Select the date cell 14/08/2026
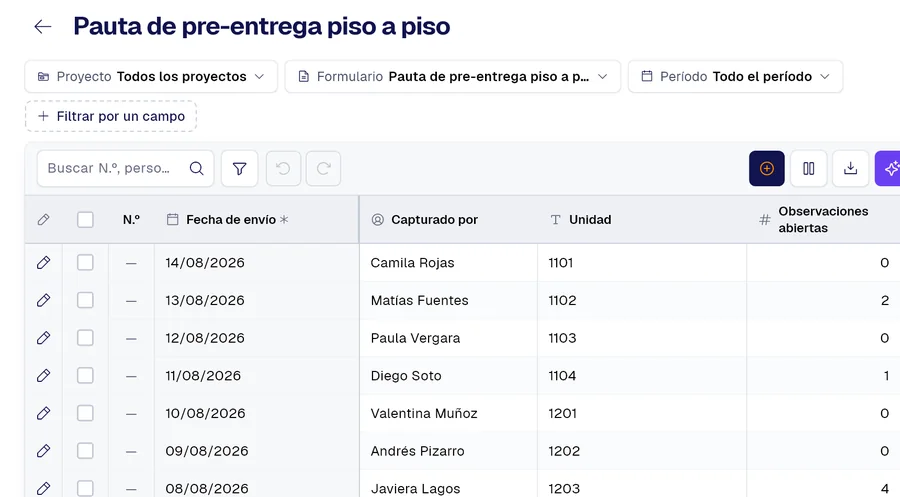 pyautogui.click(x=257, y=263)
